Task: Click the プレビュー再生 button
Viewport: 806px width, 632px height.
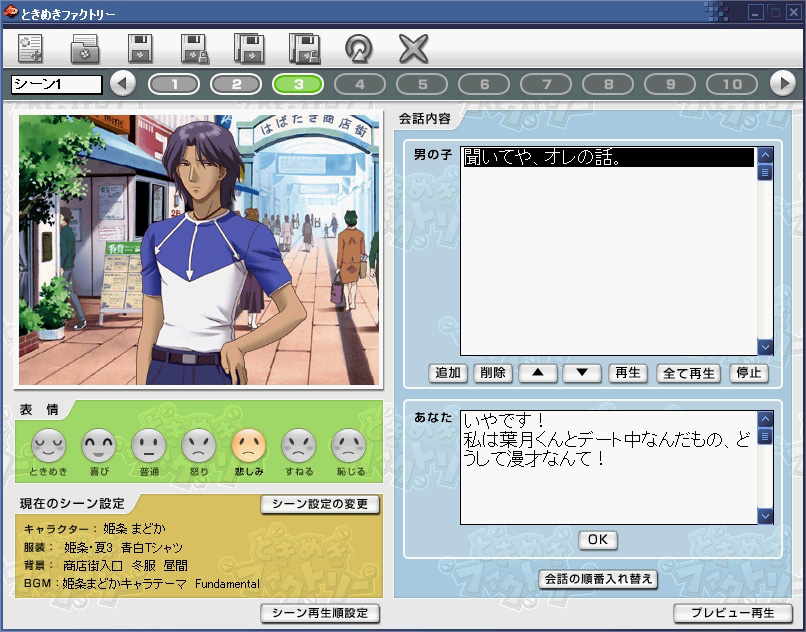Action: [733, 613]
